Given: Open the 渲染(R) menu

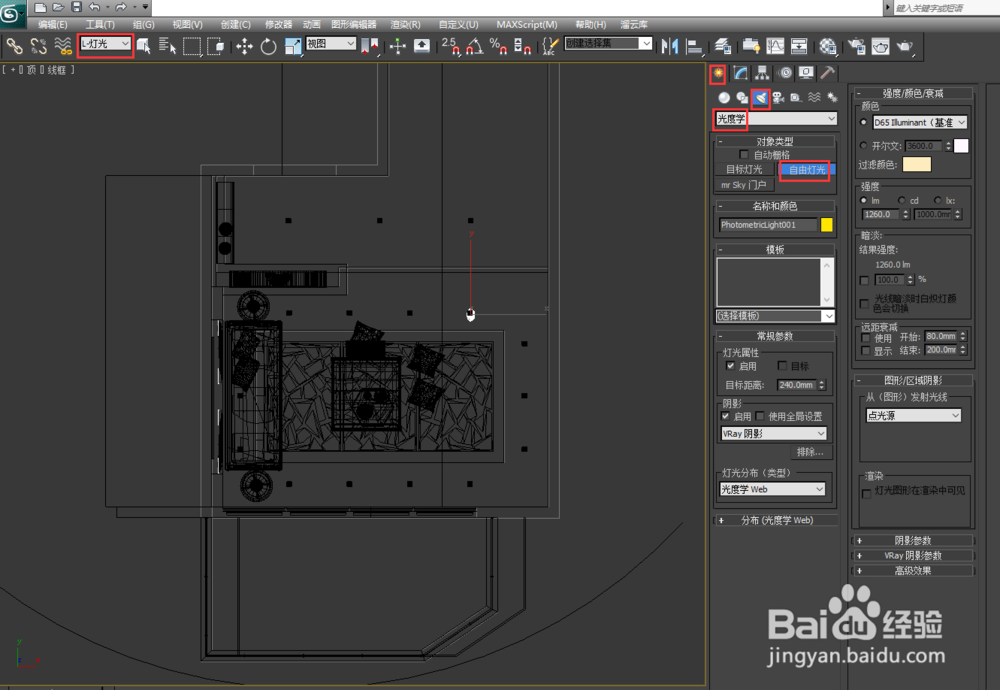Looking at the screenshot, I should pos(406,24).
